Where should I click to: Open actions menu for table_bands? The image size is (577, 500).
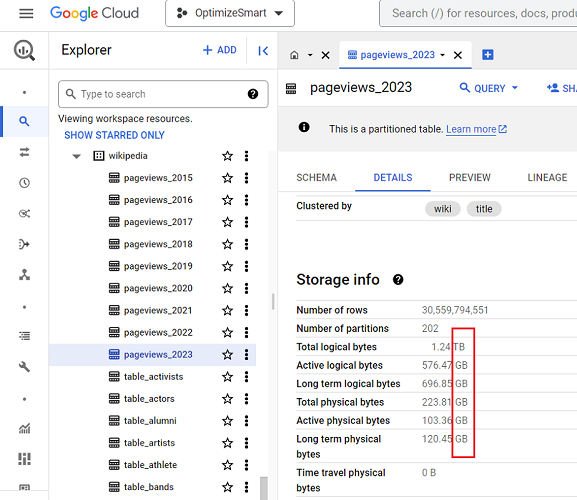coord(247,487)
